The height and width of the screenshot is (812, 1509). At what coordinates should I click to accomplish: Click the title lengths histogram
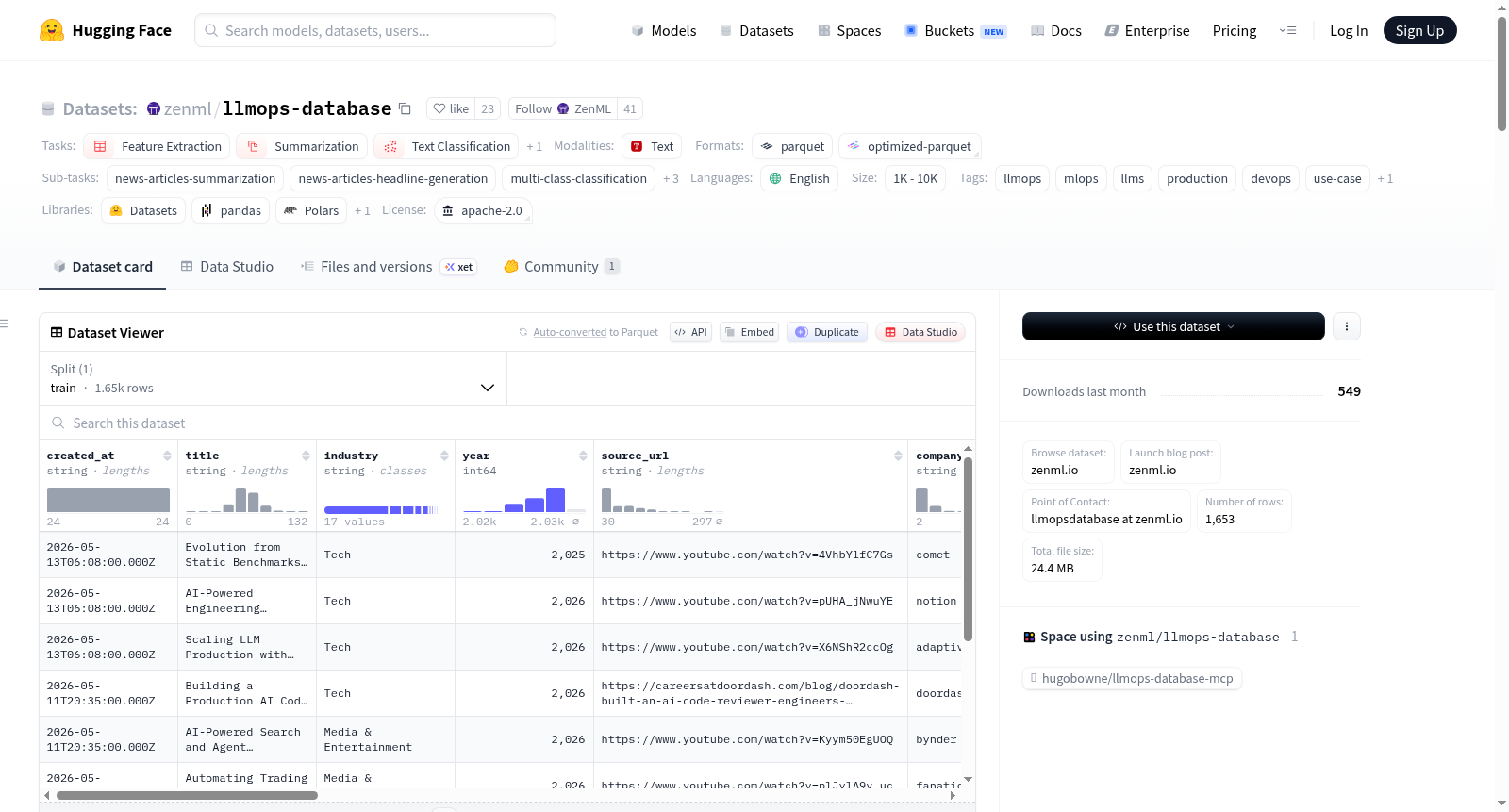coord(247,500)
